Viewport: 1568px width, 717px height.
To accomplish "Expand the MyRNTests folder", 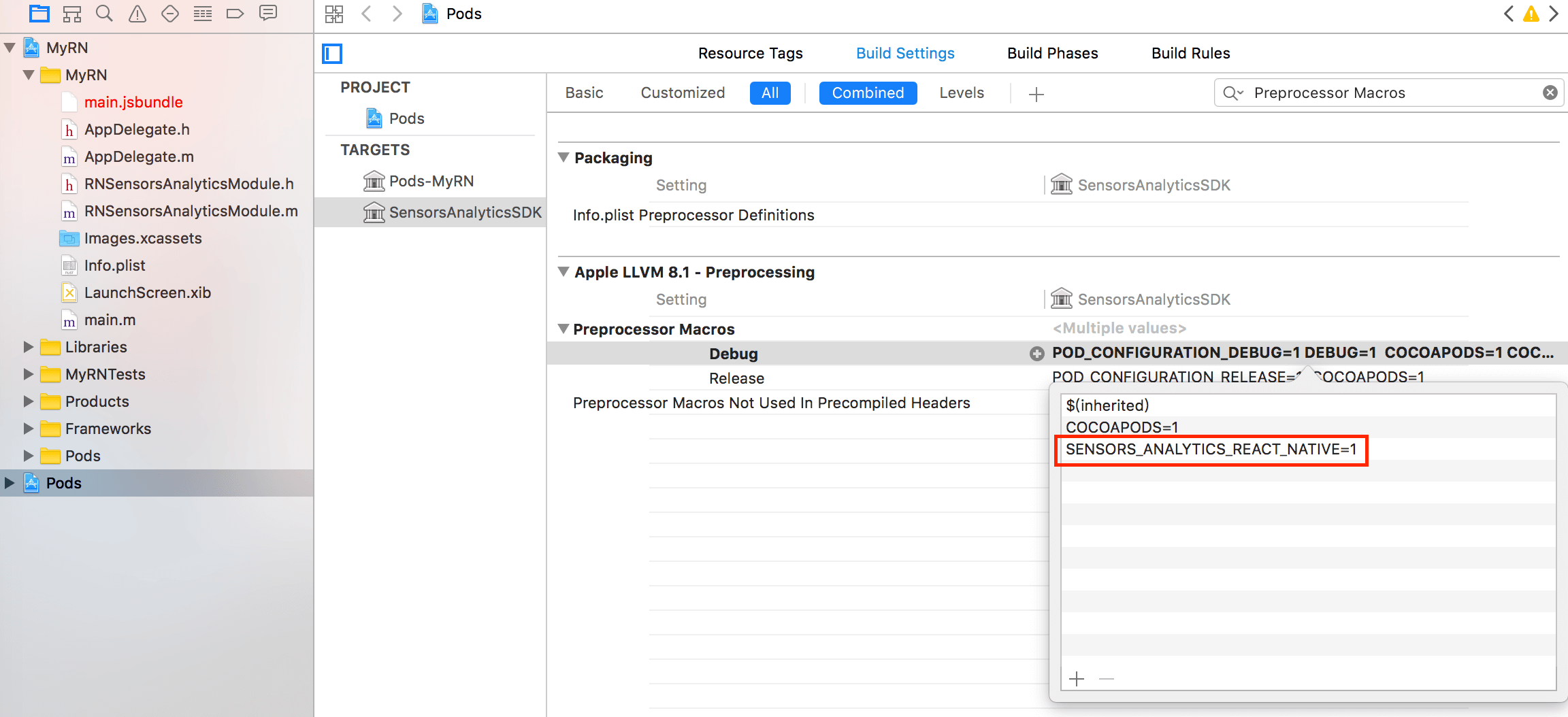I will (x=29, y=374).
